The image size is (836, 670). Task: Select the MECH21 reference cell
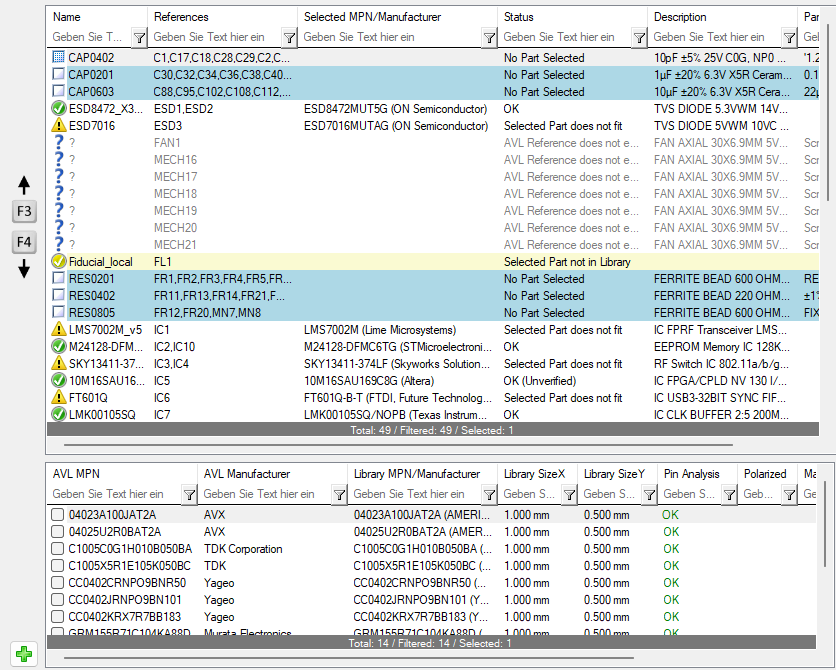pyautogui.click(x=175, y=245)
